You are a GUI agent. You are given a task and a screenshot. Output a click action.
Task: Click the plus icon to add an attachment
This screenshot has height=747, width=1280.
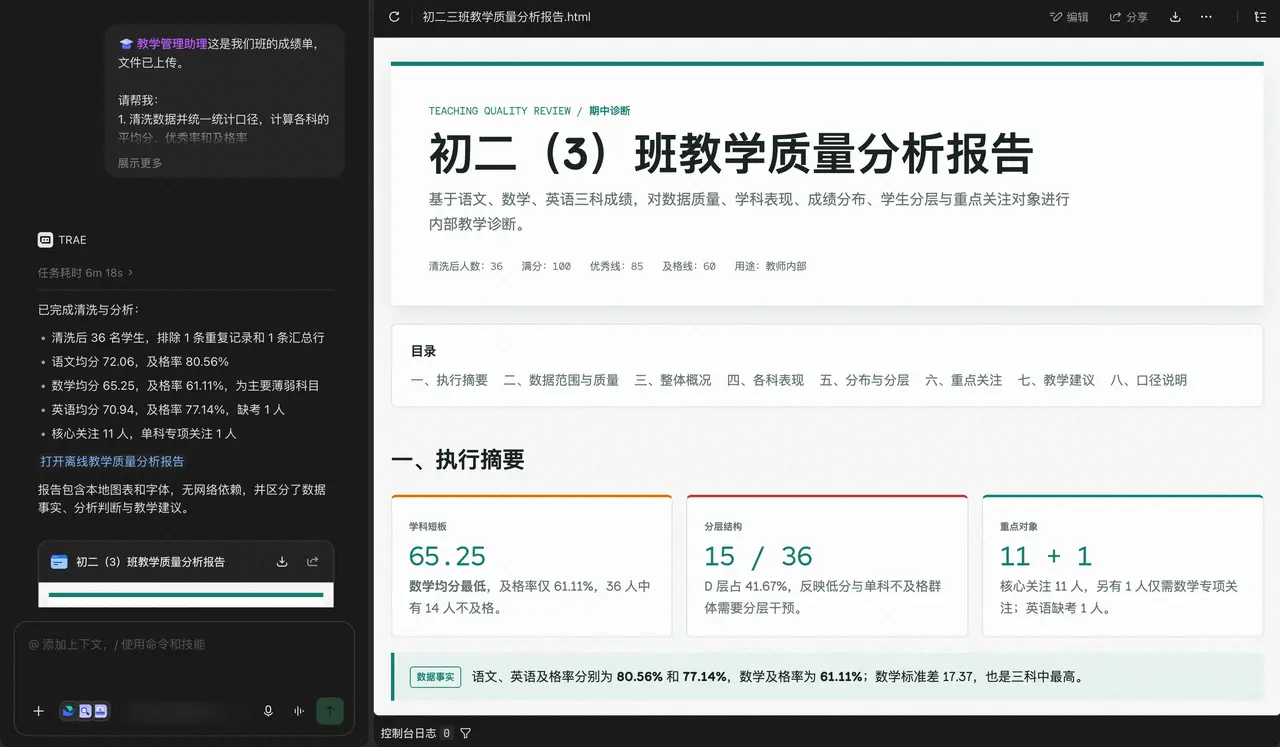39,711
